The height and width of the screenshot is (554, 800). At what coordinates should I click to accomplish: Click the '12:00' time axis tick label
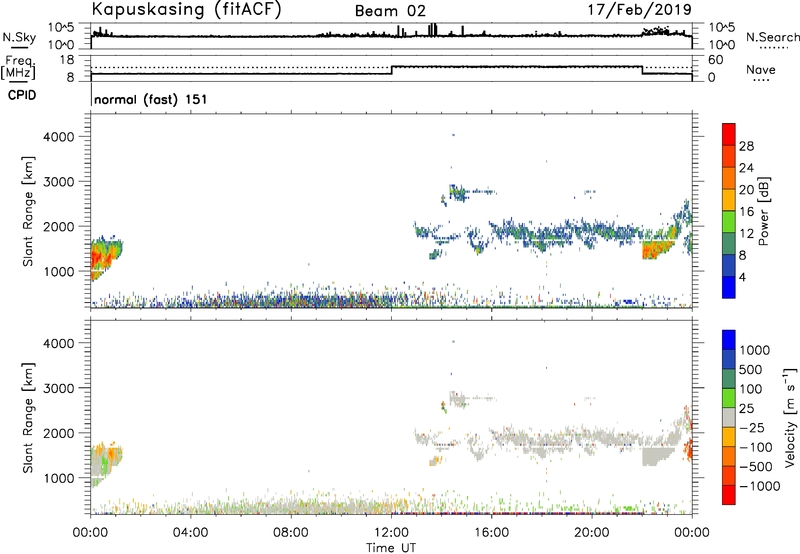point(391,533)
